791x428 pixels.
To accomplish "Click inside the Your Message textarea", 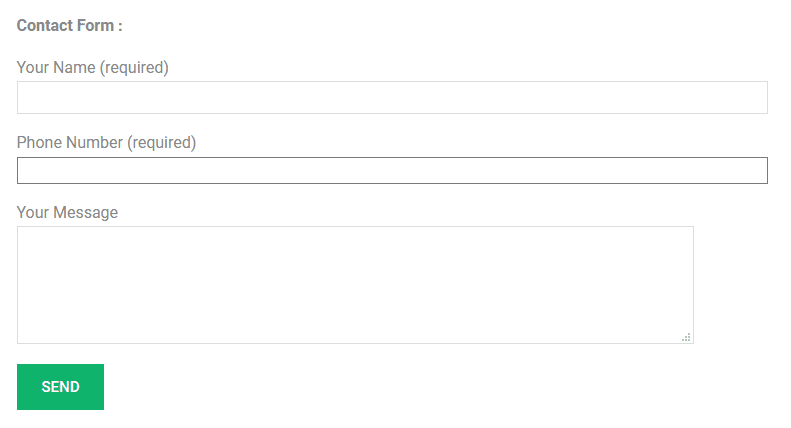I will click(x=355, y=285).
